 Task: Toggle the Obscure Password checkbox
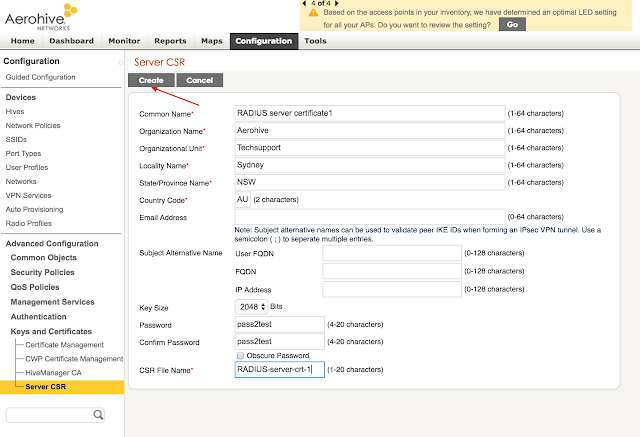pyautogui.click(x=240, y=355)
